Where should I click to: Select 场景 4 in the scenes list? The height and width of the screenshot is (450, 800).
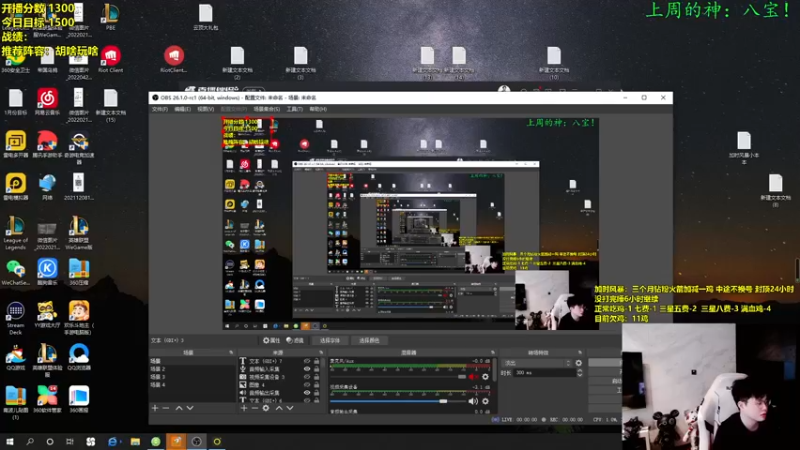(x=192, y=385)
